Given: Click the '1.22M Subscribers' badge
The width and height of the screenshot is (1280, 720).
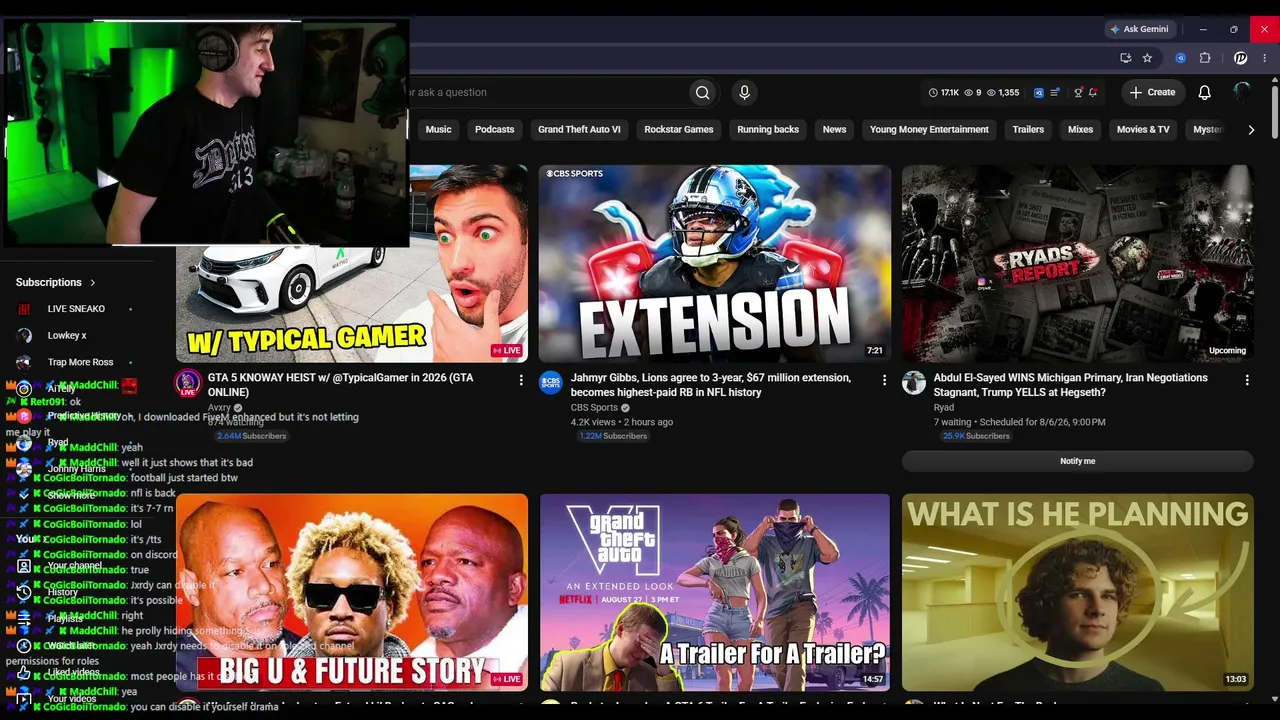Looking at the screenshot, I should click(613, 436).
